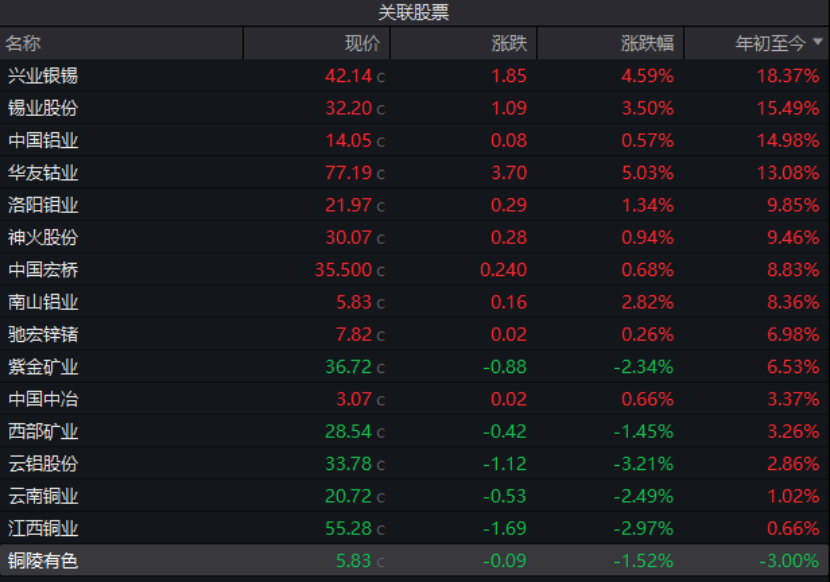Click 江西铜业 price 55.28
The width and height of the screenshot is (830, 582).
pos(348,529)
